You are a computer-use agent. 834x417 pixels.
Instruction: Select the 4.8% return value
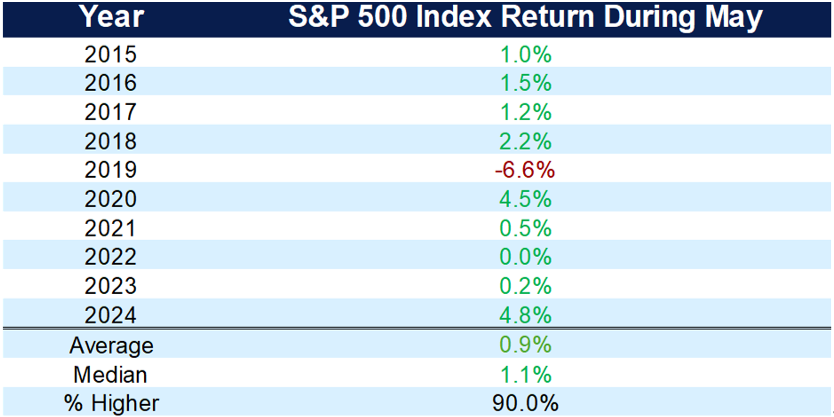click(x=524, y=315)
